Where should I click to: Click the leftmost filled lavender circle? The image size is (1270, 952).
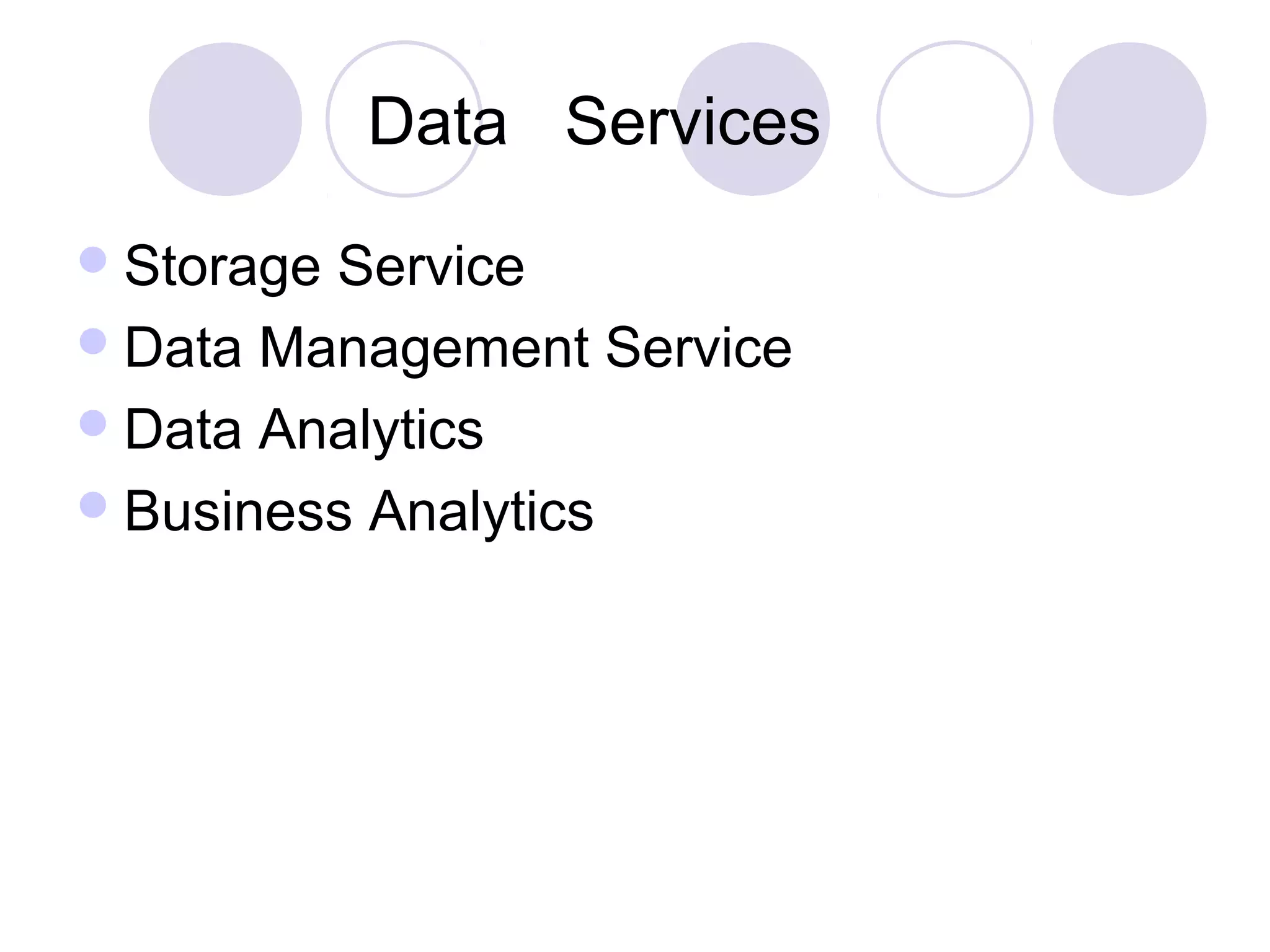pos(225,119)
